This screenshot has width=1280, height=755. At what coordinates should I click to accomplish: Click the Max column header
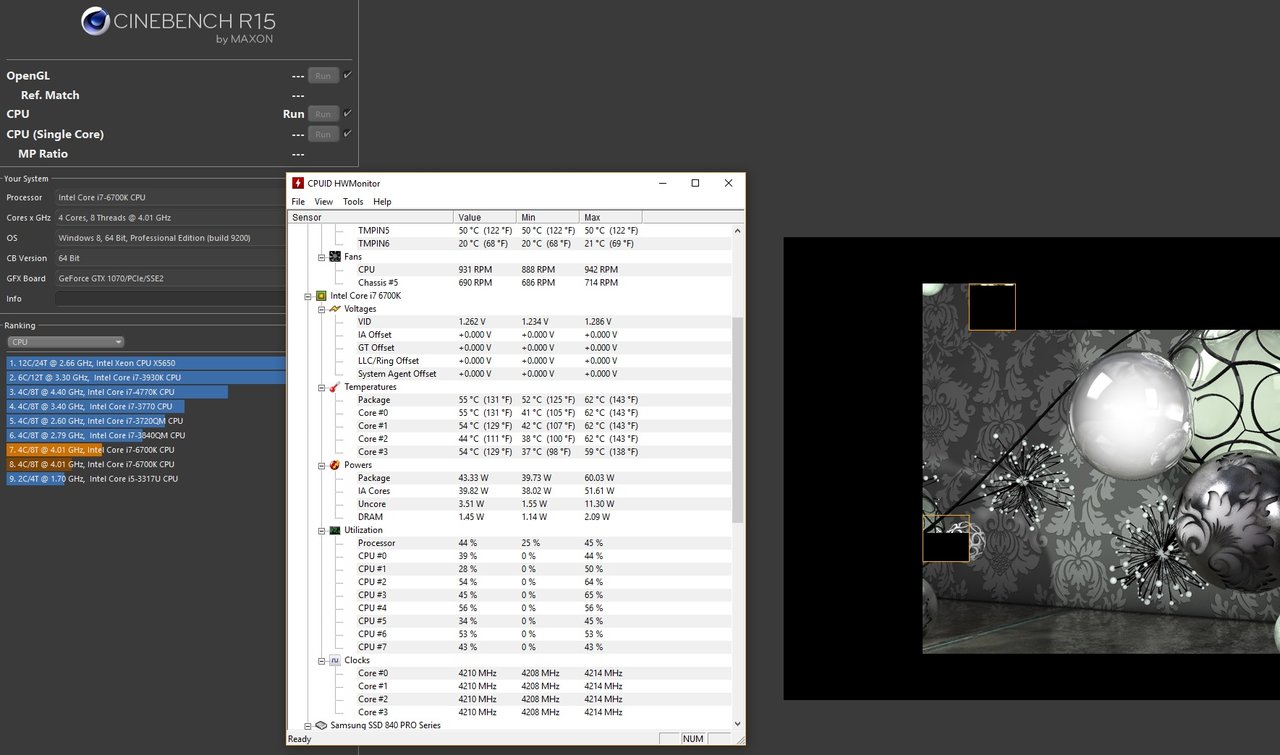pyautogui.click(x=611, y=217)
